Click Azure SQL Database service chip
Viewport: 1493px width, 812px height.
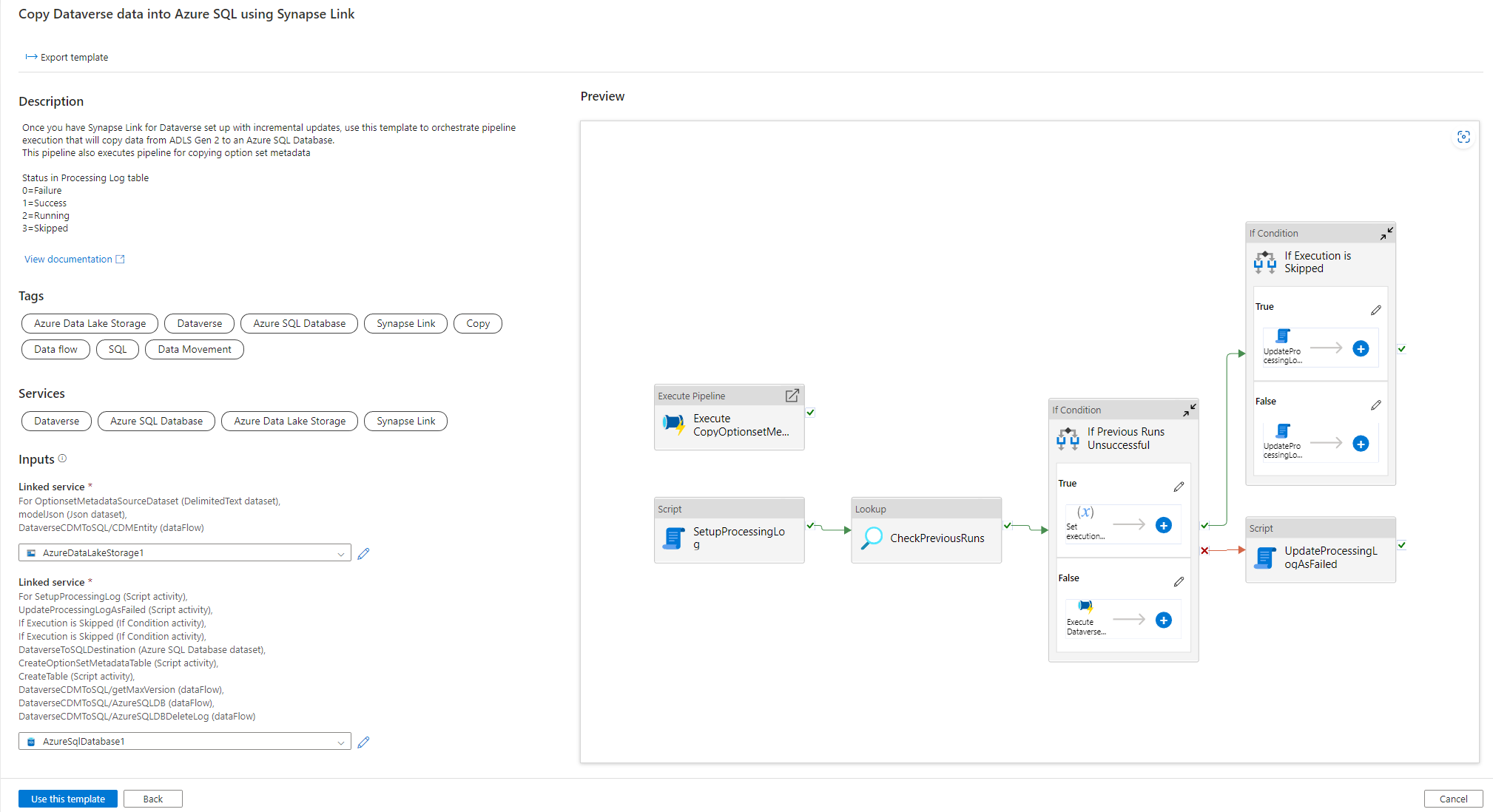point(156,421)
